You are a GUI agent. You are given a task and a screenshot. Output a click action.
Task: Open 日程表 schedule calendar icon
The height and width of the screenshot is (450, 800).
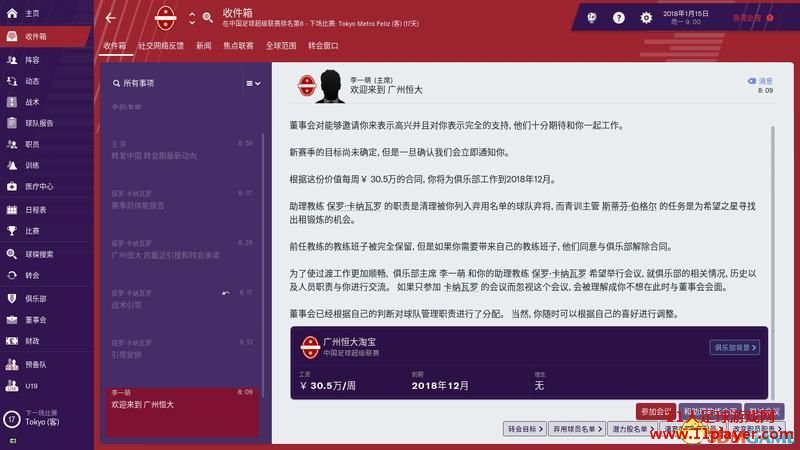click(12, 210)
